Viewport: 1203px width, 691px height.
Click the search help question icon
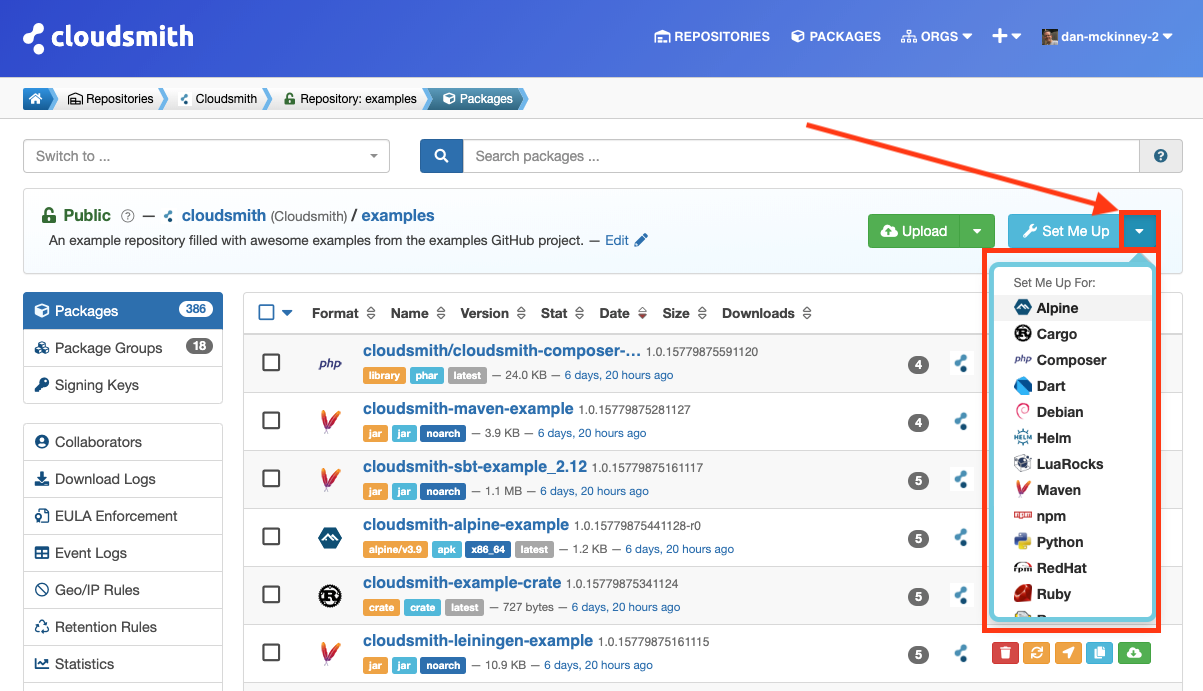coord(1161,156)
